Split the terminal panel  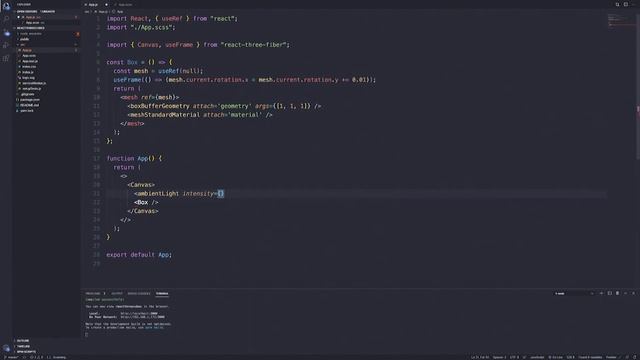[x=609, y=293]
